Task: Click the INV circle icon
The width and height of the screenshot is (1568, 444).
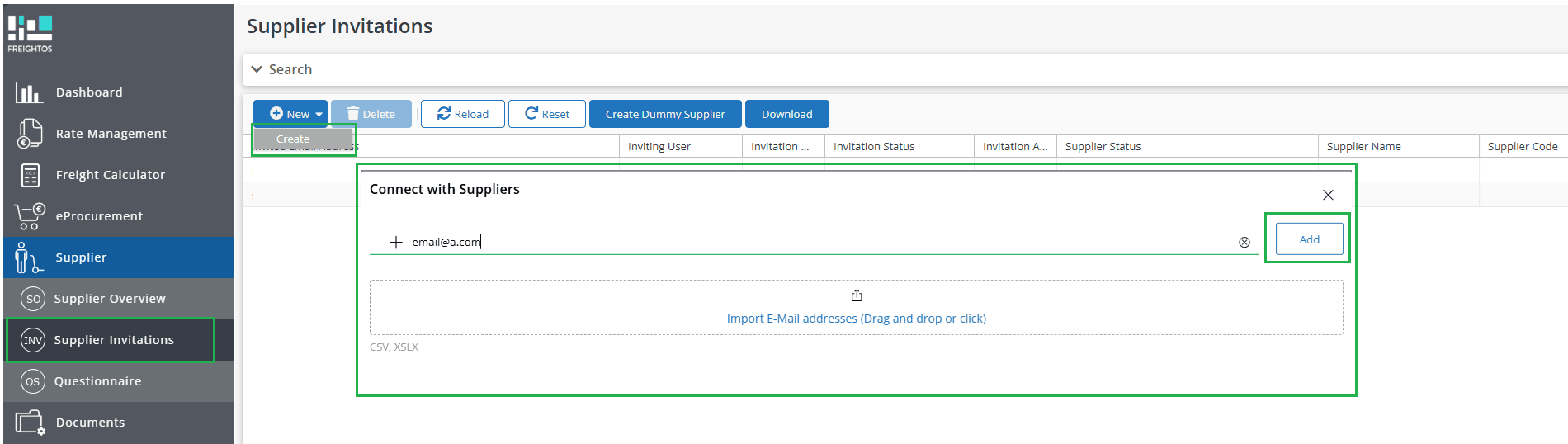Action: point(33,340)
